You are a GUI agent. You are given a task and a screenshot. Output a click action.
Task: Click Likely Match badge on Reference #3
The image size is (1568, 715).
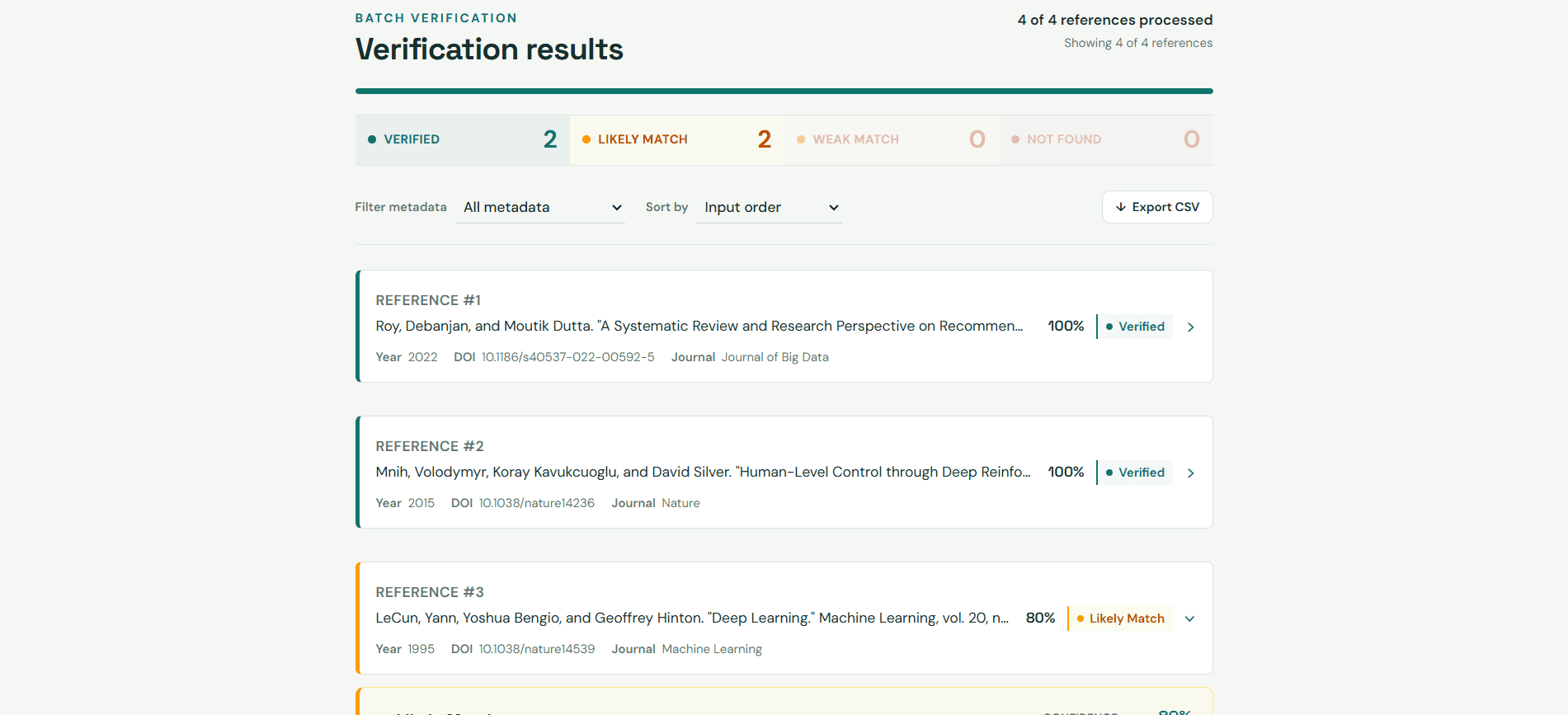point(1120,619)
